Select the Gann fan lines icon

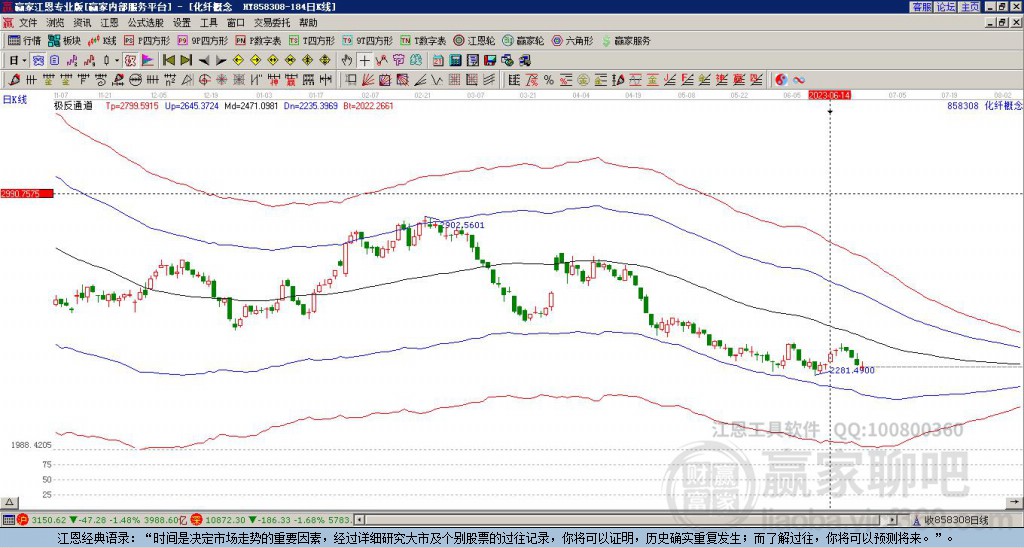[x=368, y=80]
